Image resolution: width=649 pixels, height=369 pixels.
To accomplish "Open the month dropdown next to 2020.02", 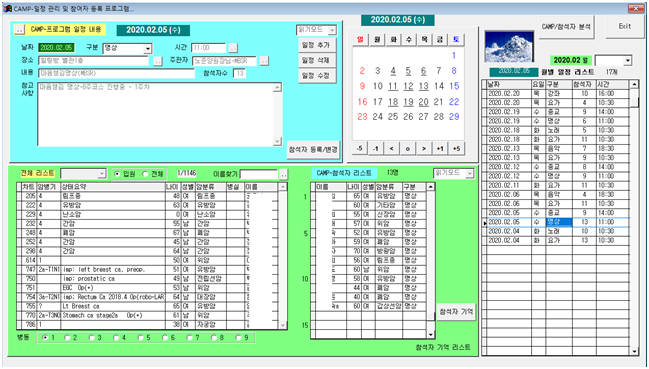I will [628, 60].
